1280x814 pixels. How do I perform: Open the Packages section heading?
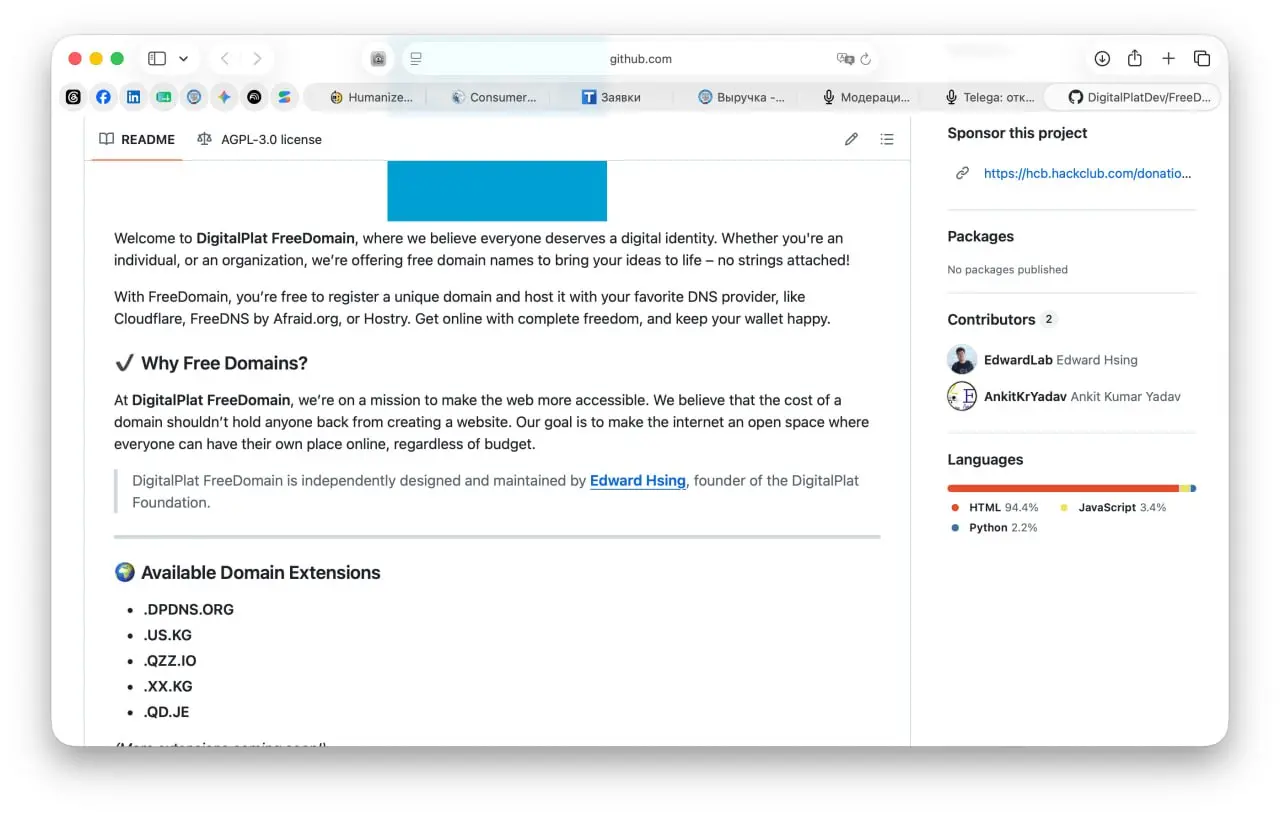pyautogui.click(x=981, y=237)
